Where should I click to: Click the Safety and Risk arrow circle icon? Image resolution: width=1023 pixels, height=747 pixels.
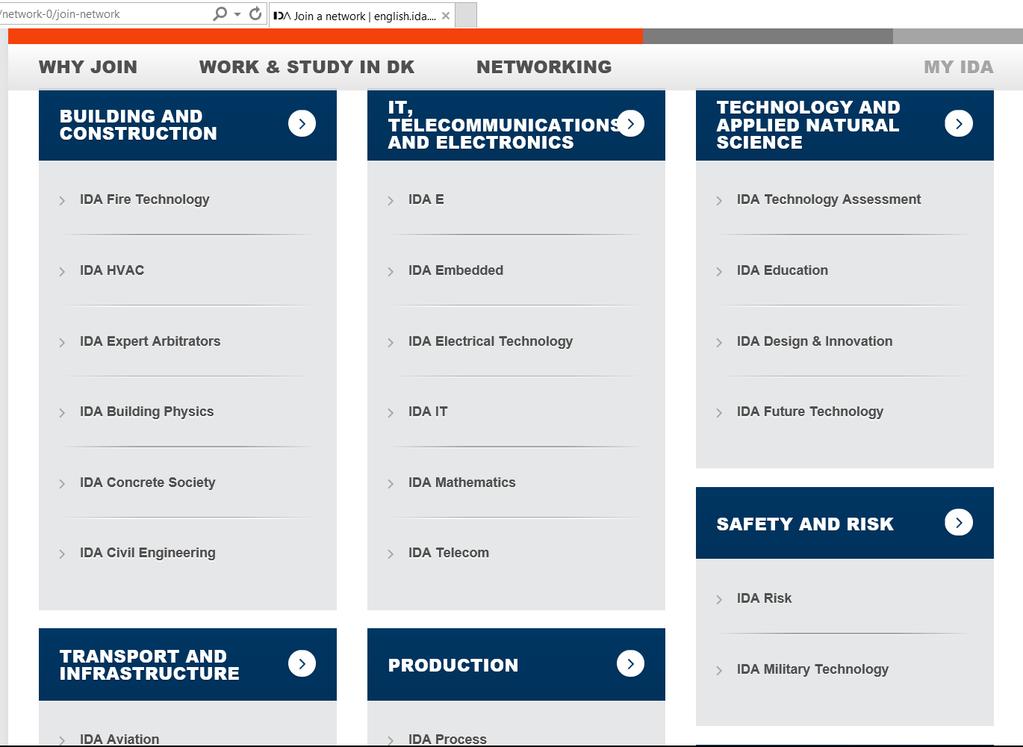pos(958,522)
